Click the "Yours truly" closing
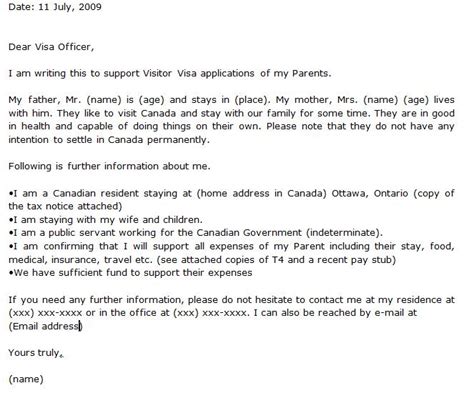474x393 pixels. pos(35,353)
